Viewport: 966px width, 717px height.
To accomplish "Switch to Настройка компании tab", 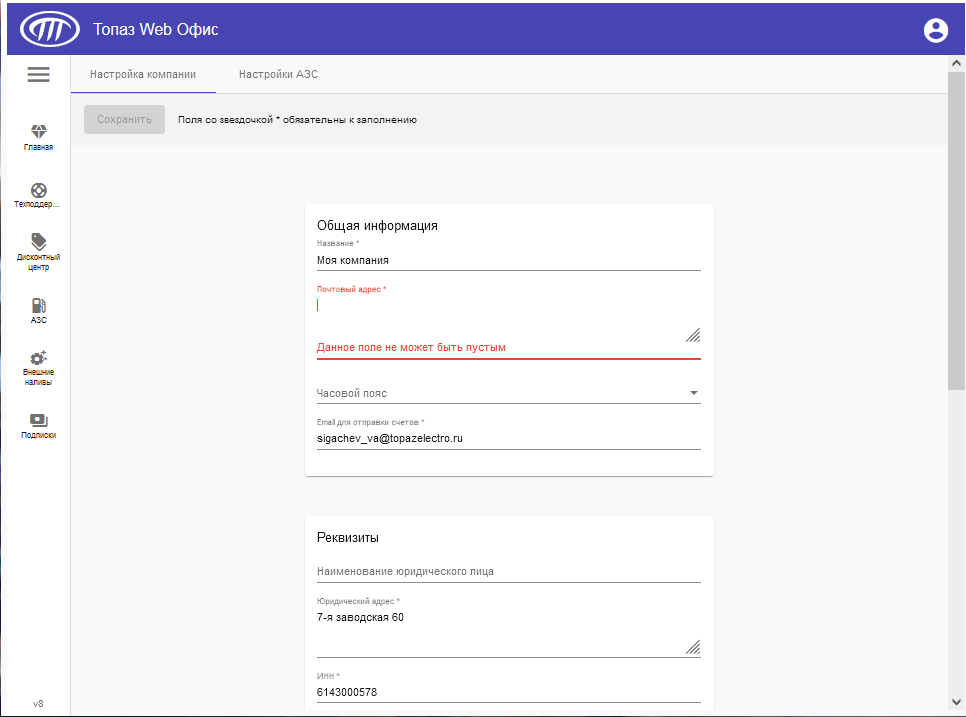I will click(x=143, y=75).
